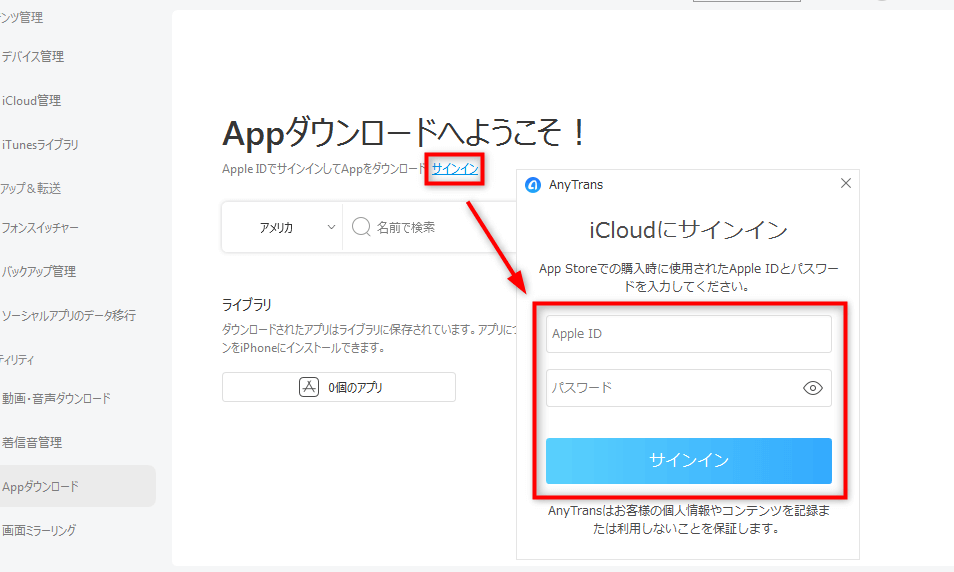Click the AnyTrans logo icon in dialog
This screenshot has width=954, height=572.
coord(533,184)
